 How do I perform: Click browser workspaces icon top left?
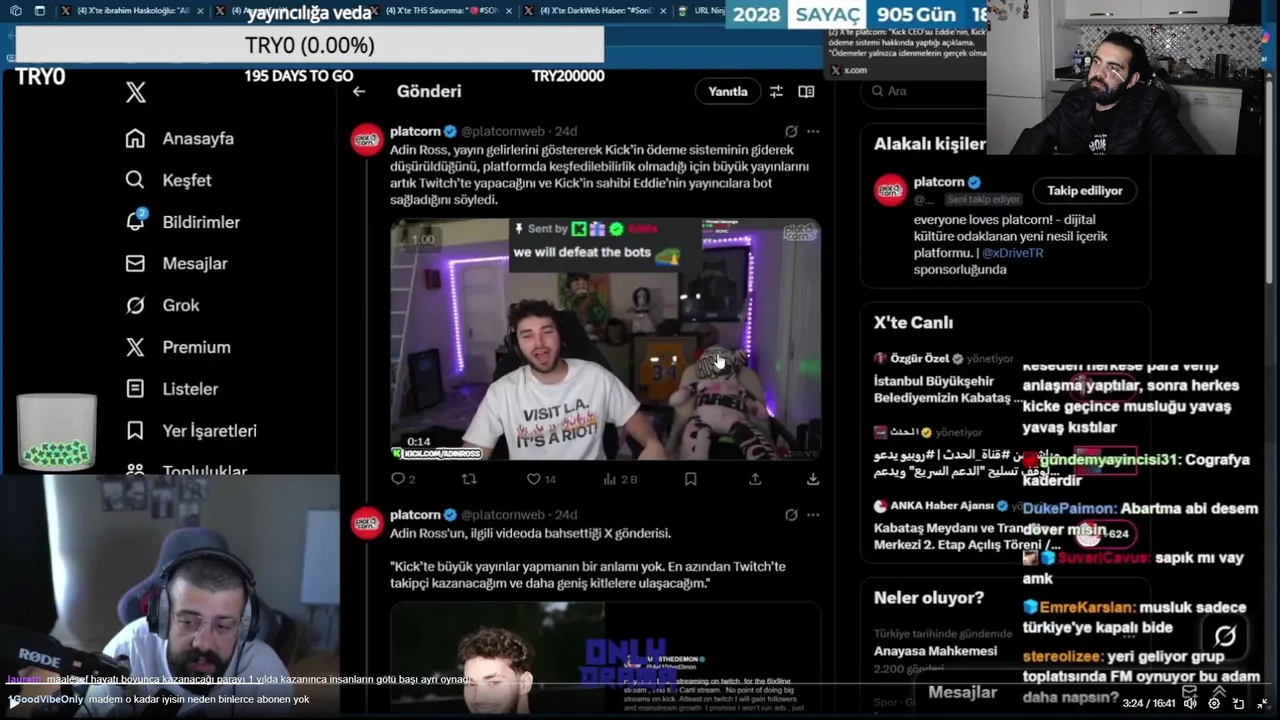pyautogui.click(x=15, y=11)
